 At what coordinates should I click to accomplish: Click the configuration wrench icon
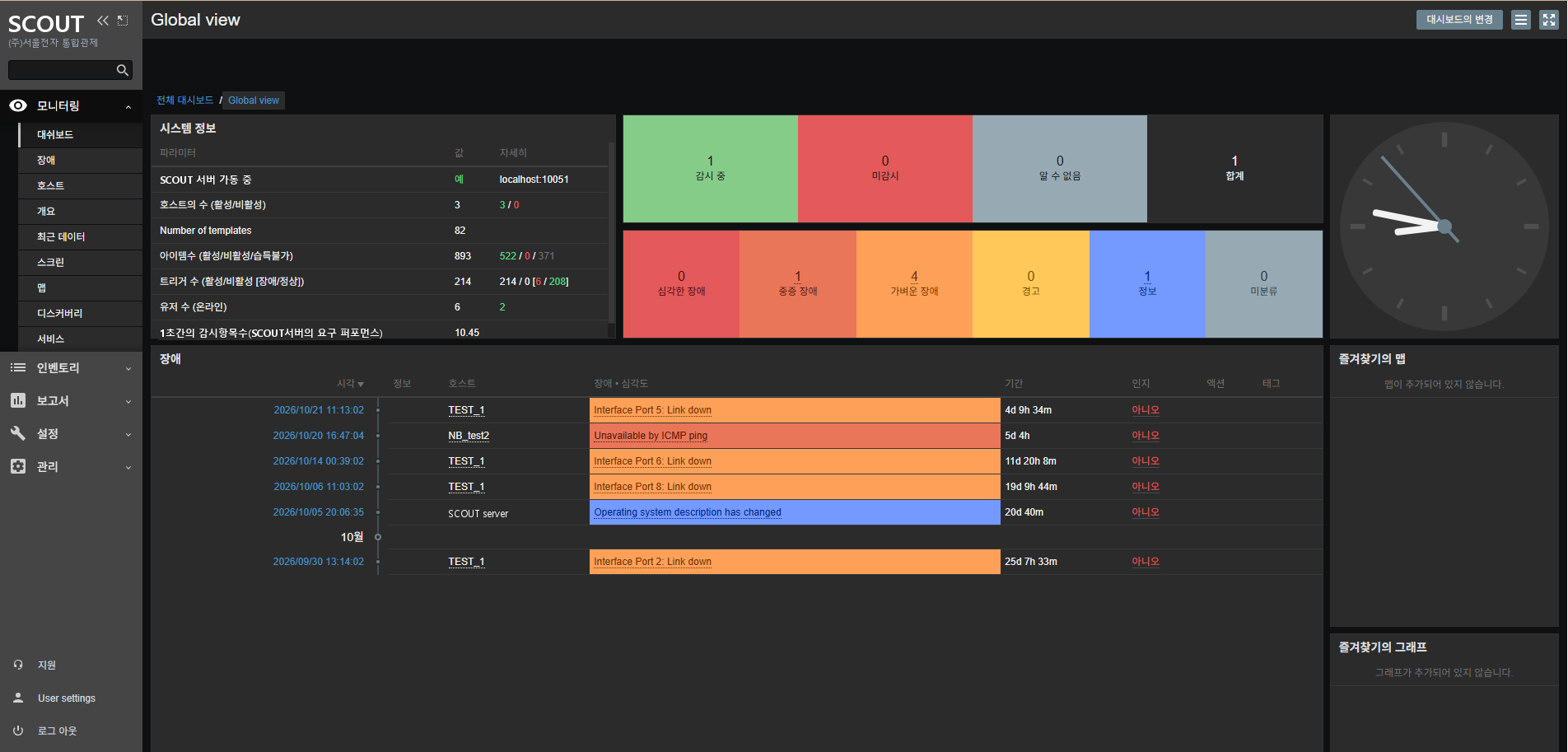click(18, 433)
